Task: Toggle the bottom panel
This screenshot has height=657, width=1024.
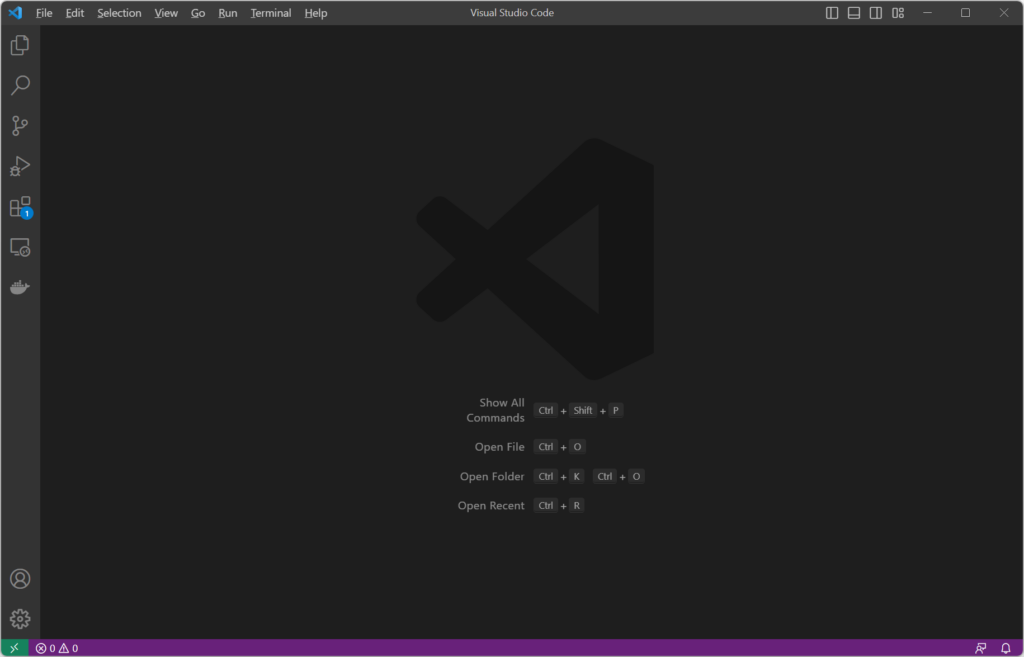Action: [854, 13]
